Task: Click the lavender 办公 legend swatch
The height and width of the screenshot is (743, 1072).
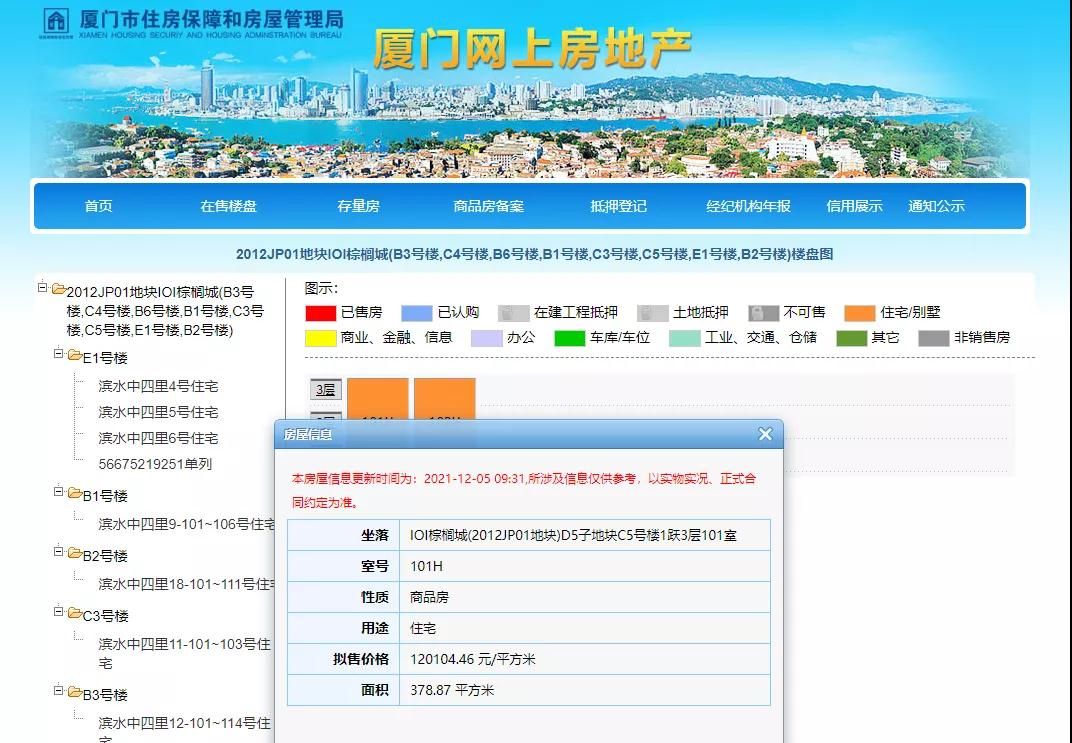Action: pos(487,338)
